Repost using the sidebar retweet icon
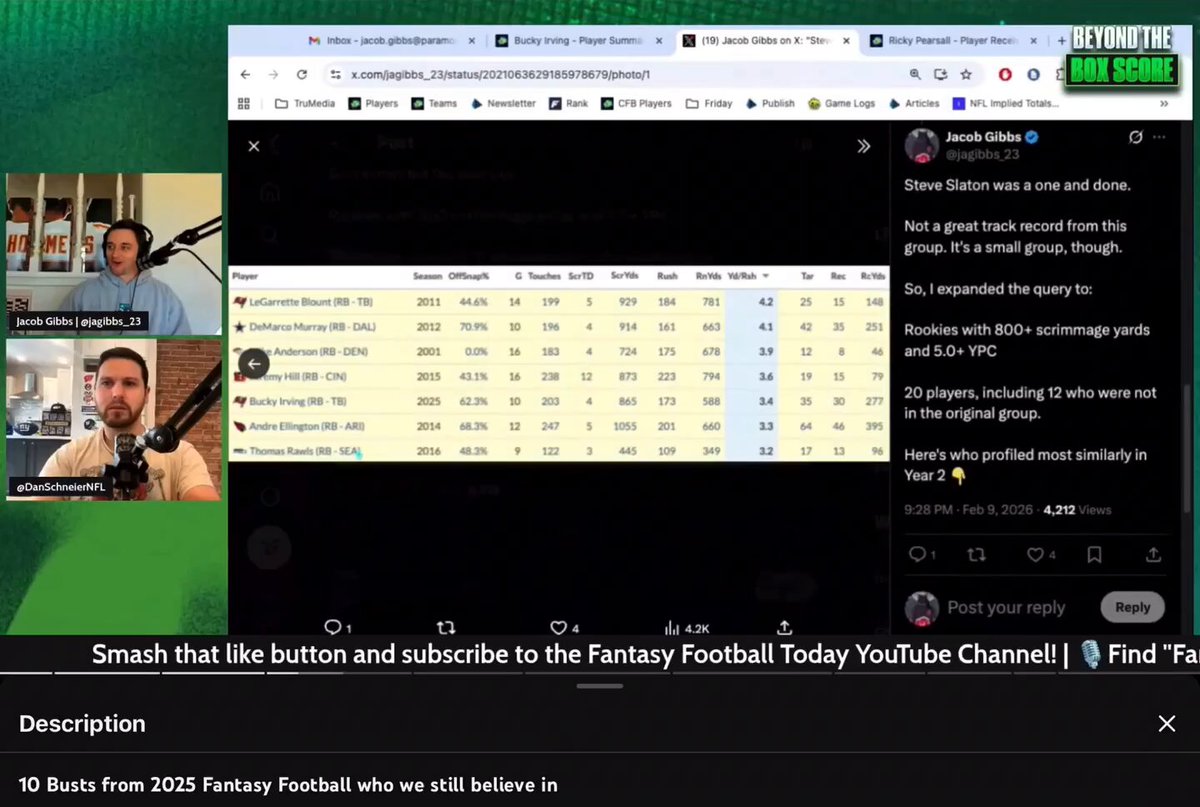This screenshot has height=807, width=1200. pyautogui.click(x=977, y=554)
